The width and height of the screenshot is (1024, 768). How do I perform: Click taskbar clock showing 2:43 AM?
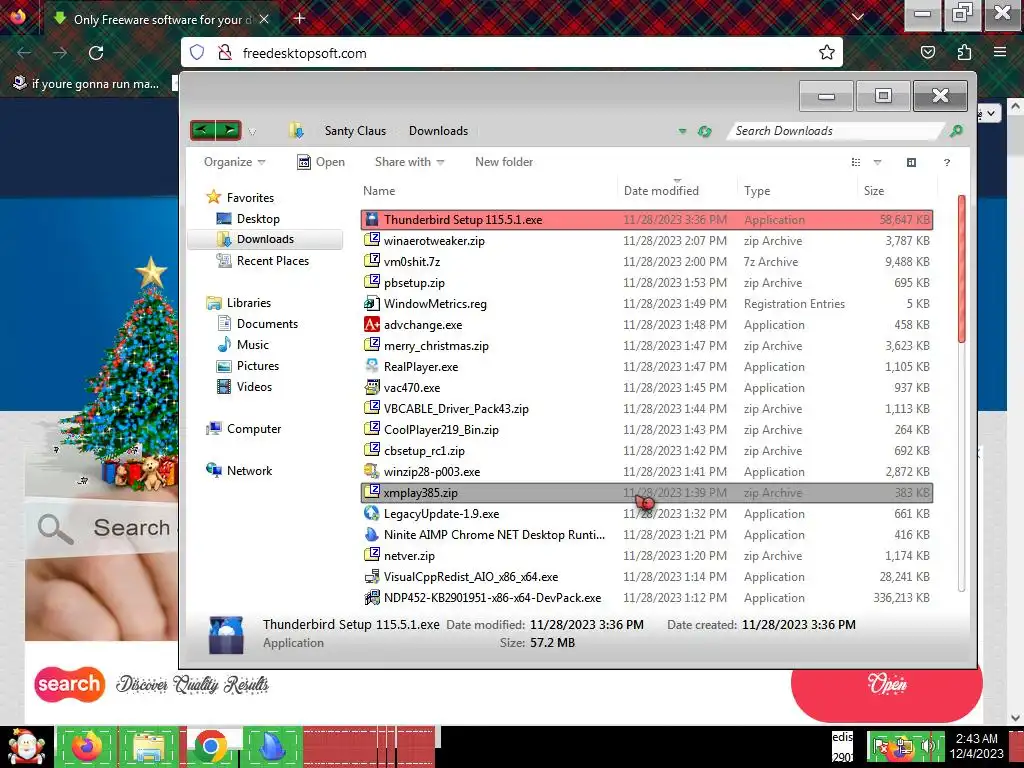pyautogui.click(x=976, y=746)
